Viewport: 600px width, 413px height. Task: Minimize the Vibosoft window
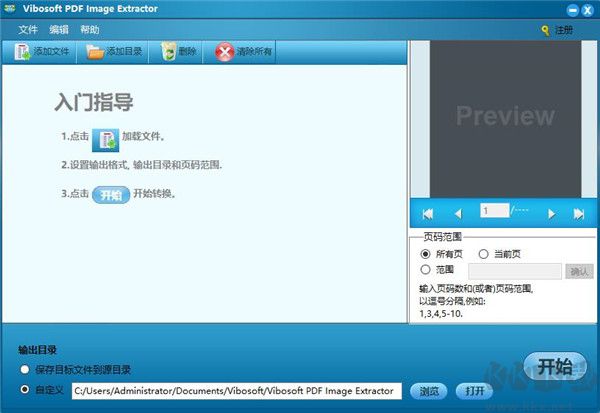coord(572,10)
